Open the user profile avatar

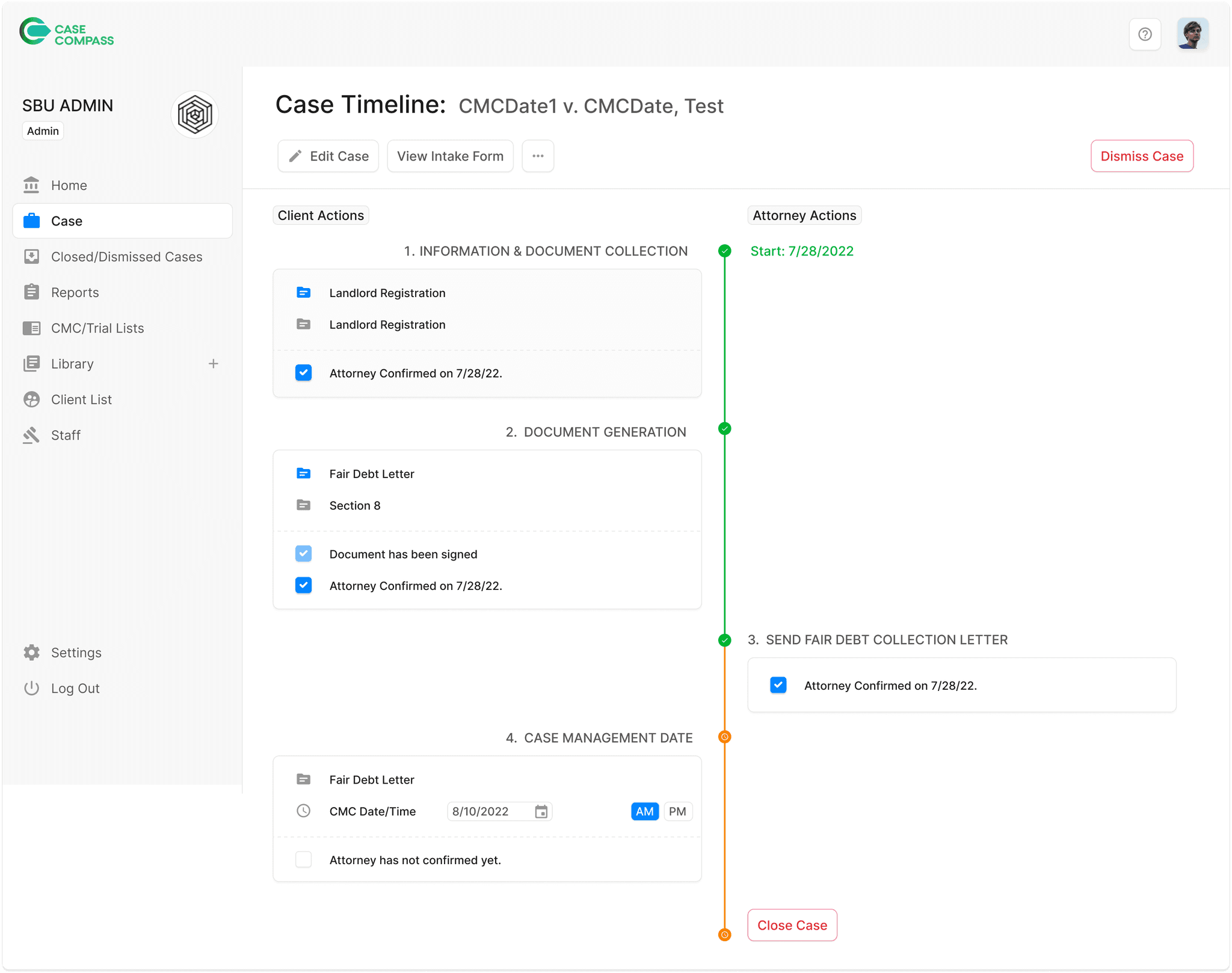tap(1192, 34)
